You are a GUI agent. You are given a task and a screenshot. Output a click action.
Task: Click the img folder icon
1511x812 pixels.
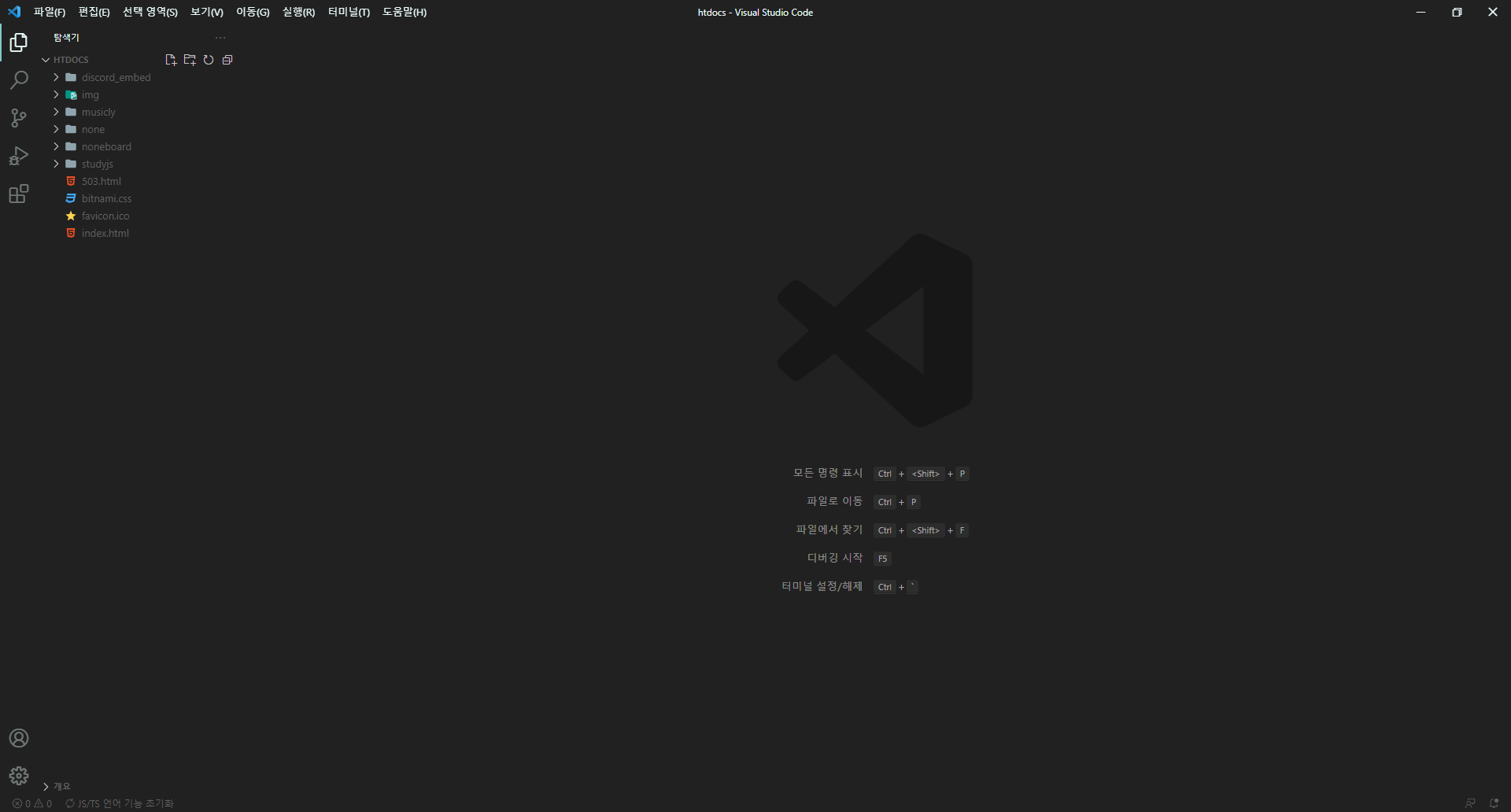71,94
